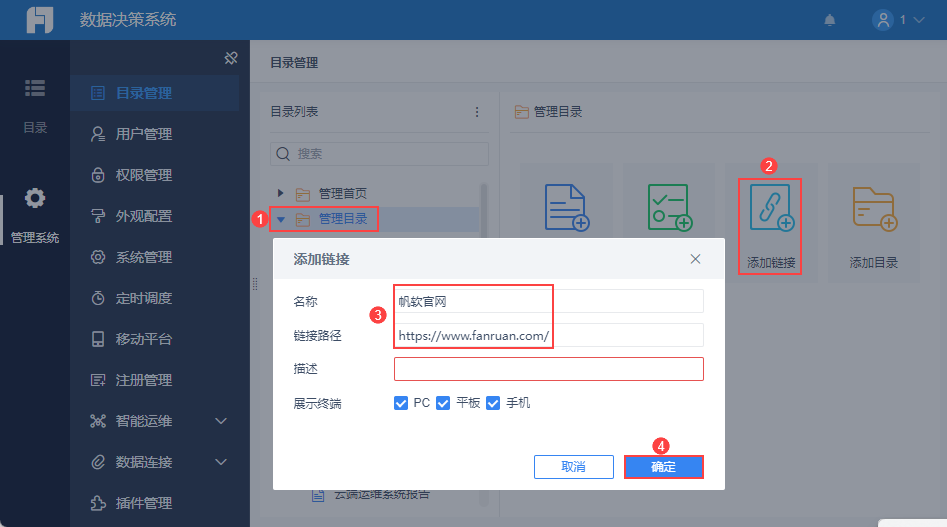Click the 定时调度 clock icon
This screenshot has height=527, width=947.
98,298
